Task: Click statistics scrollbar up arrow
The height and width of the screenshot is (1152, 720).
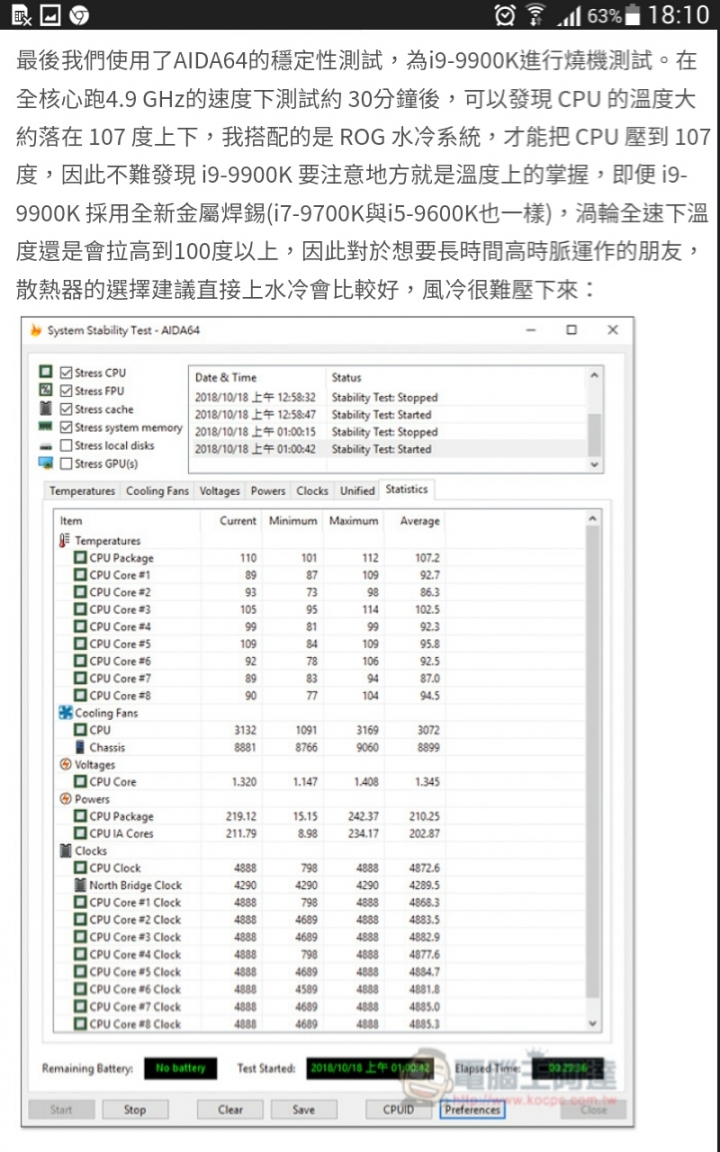Action: pos(593,519)
